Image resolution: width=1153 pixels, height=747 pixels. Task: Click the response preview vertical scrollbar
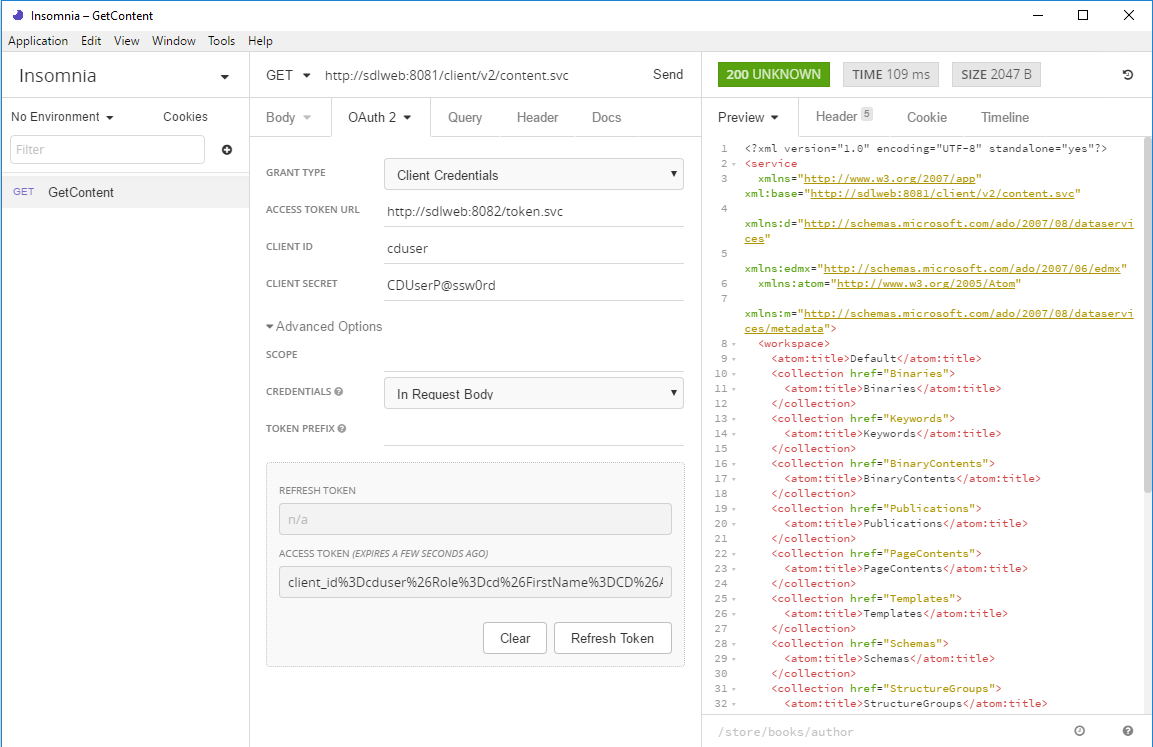coord(1146,300)
